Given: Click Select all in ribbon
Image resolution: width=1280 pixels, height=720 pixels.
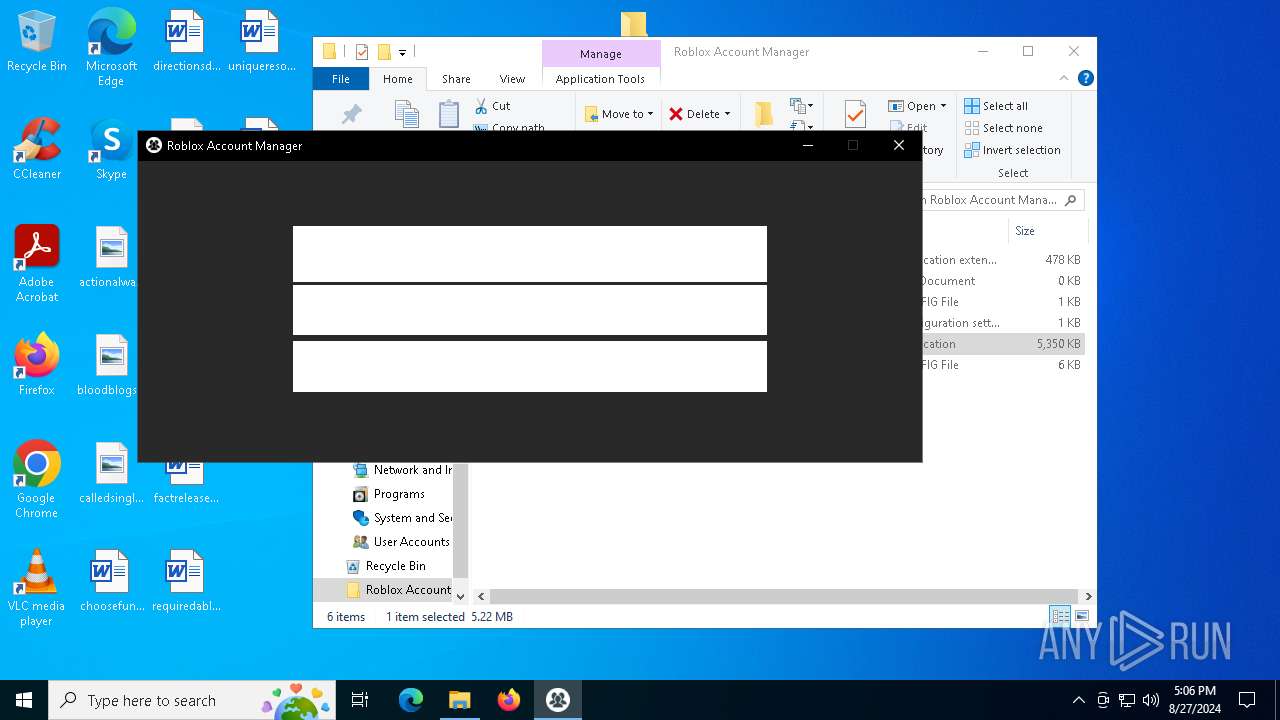Looking at the screenshot, I should coord(995,106).
